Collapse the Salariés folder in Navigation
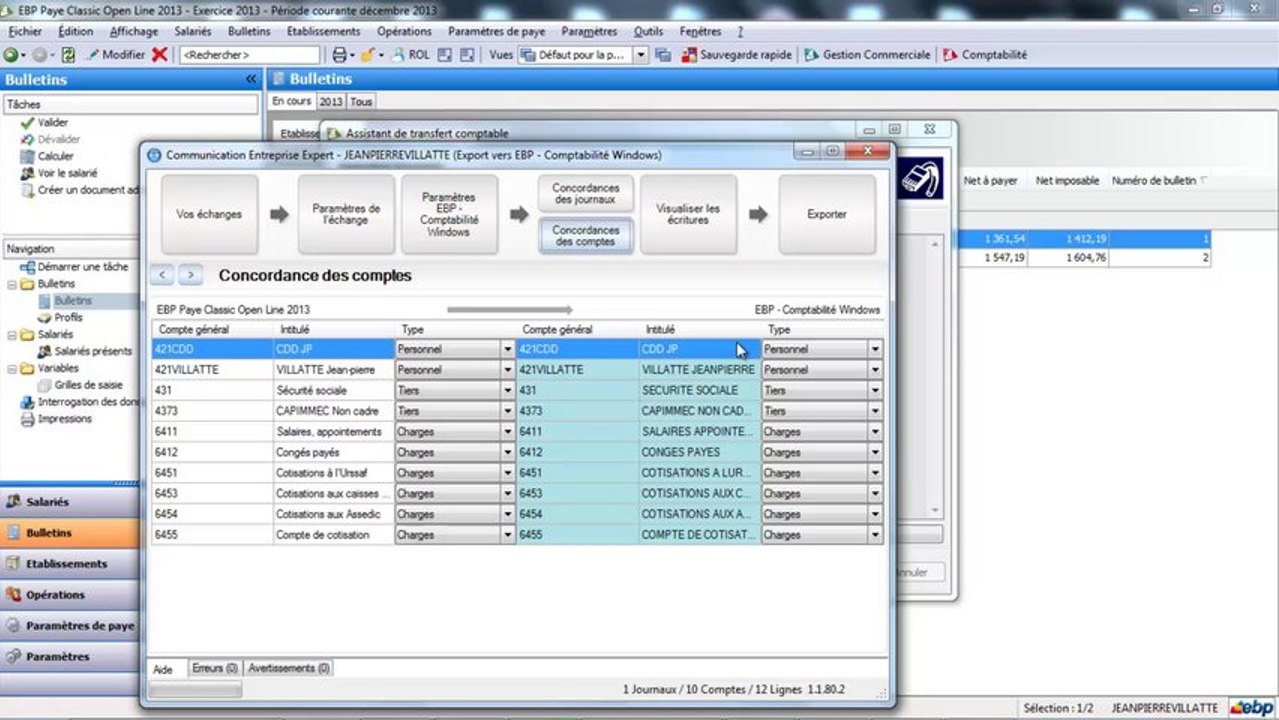The width and height of the screenshot is (1279, 720). (11, 334)
